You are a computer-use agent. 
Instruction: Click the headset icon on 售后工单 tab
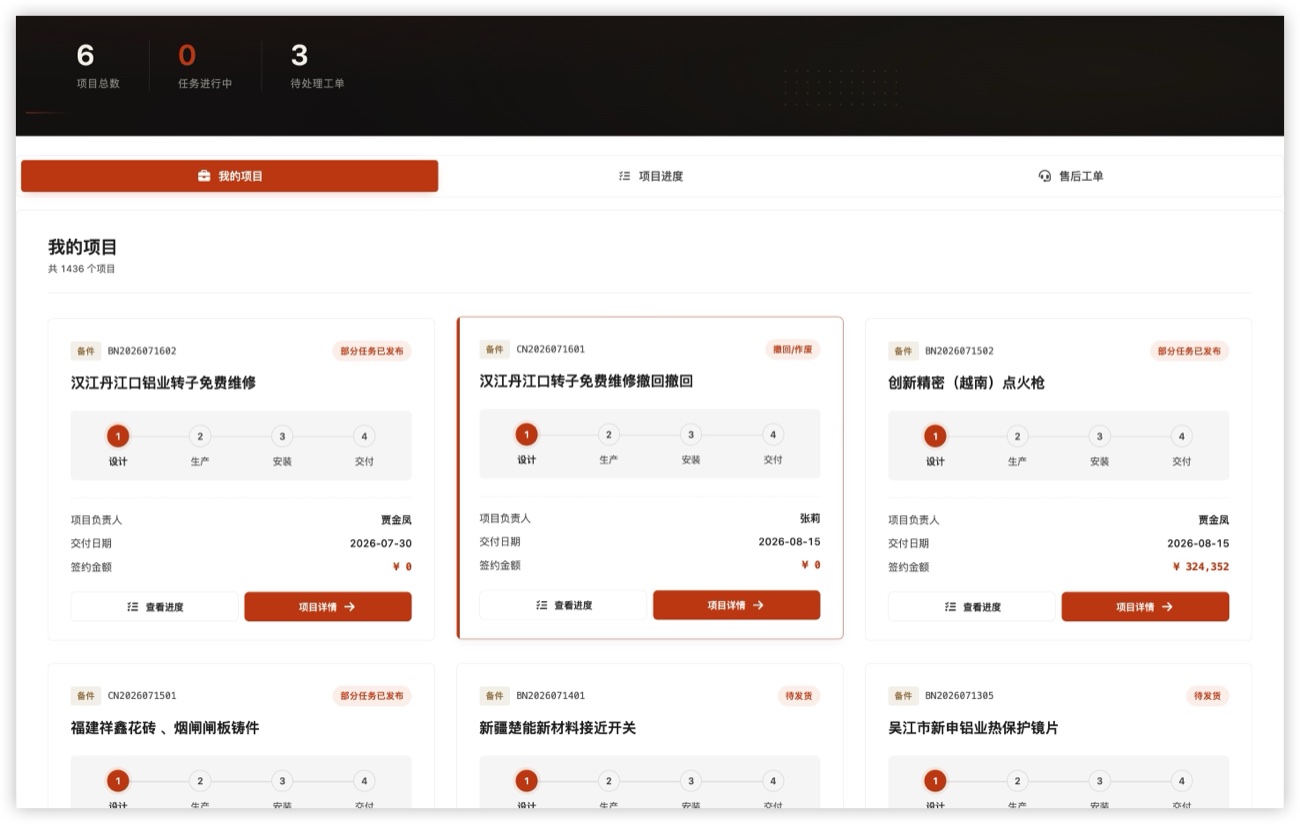(1045, 176)
